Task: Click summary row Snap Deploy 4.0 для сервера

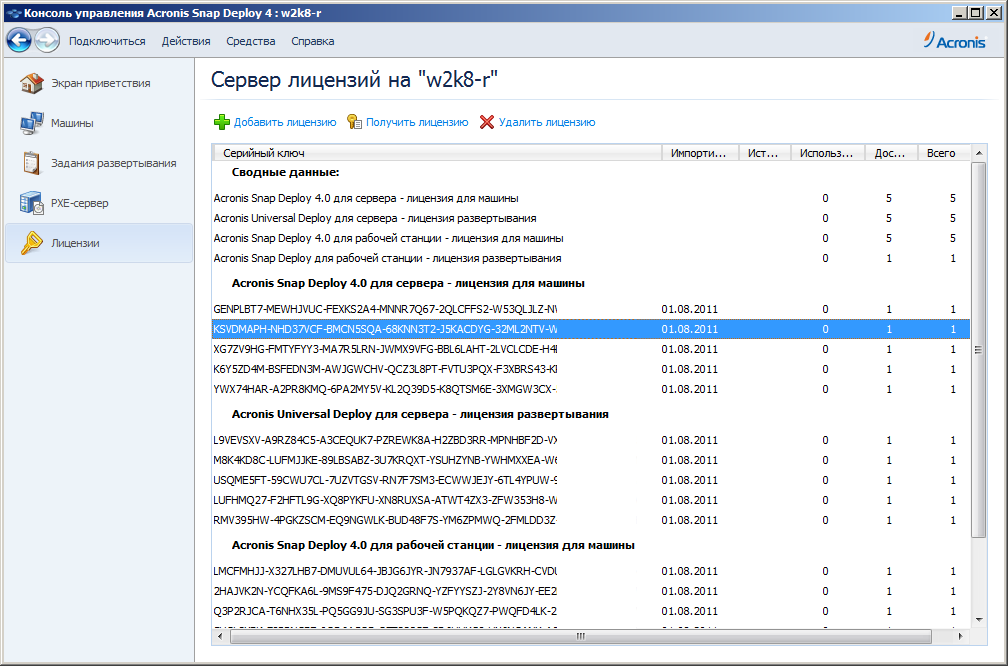Action: pyautogui.click(x=591, y=199)
